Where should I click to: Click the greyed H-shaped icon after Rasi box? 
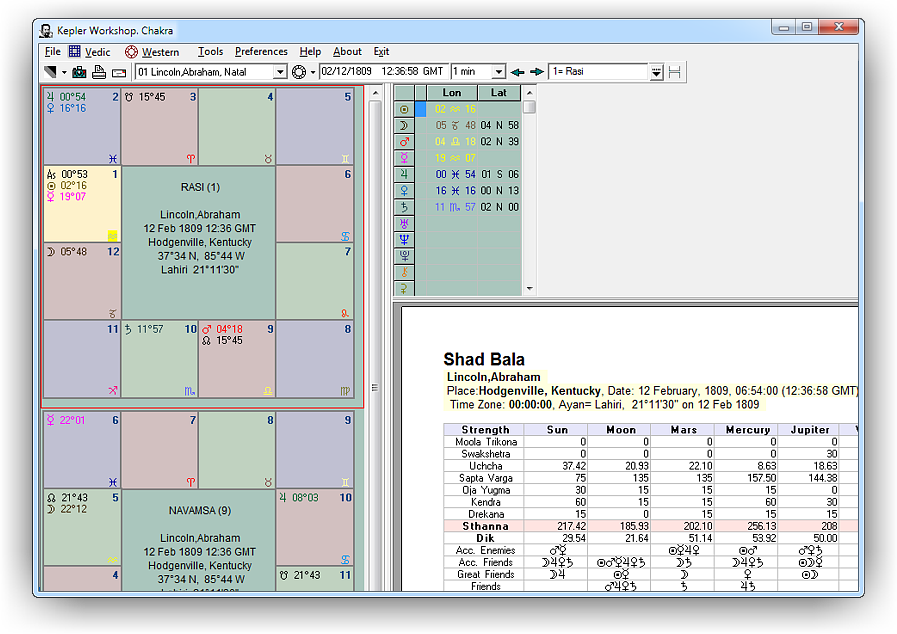click(x=674, y=72)
